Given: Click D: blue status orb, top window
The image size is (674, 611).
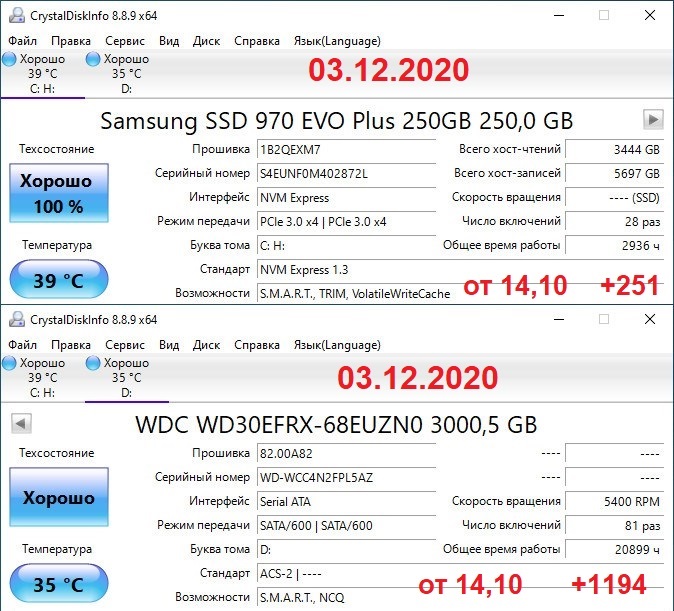Looking at the screenshot, I should point(93,59).
